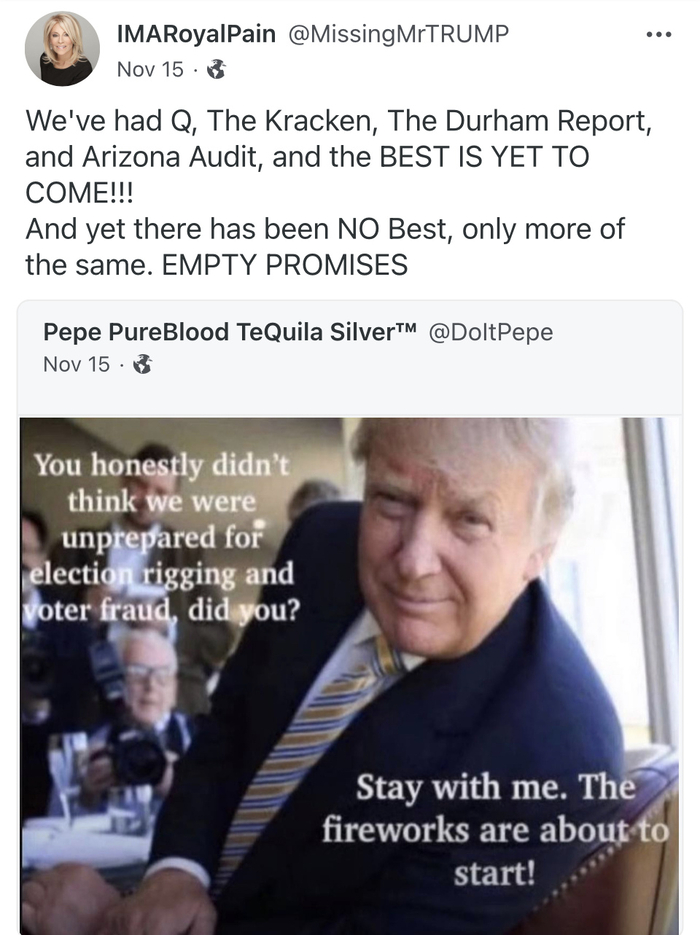Click the trademark symbol after Silver
This screenshot has height=935, width=700.
click(405, 327)
